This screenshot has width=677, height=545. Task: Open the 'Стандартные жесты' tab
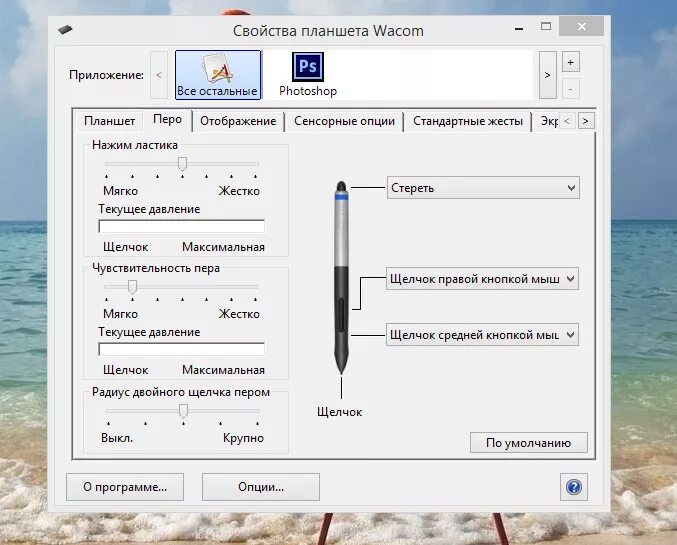(x=468, y=121)
